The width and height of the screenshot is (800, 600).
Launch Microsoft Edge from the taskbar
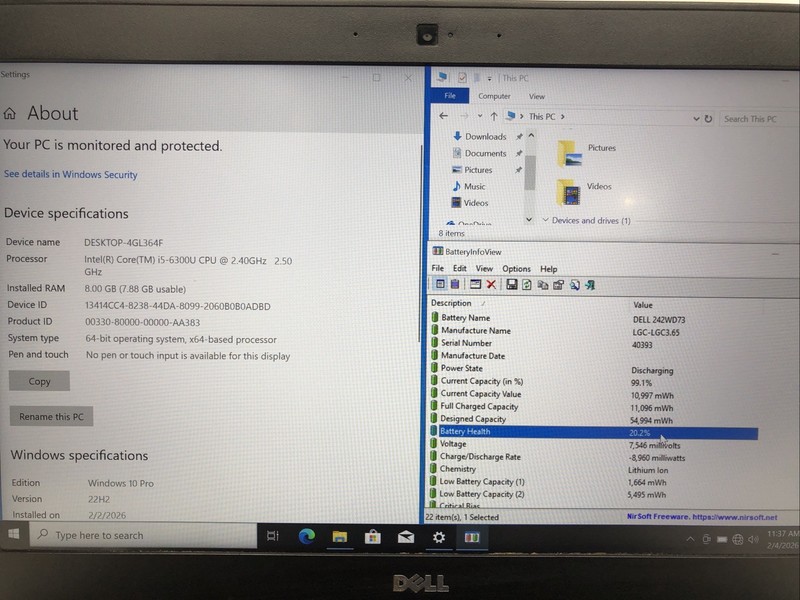pos(307,536)
